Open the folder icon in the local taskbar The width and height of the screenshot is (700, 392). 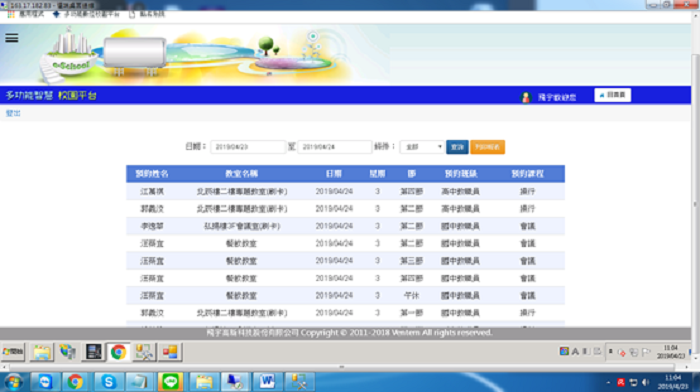(204, 382)
